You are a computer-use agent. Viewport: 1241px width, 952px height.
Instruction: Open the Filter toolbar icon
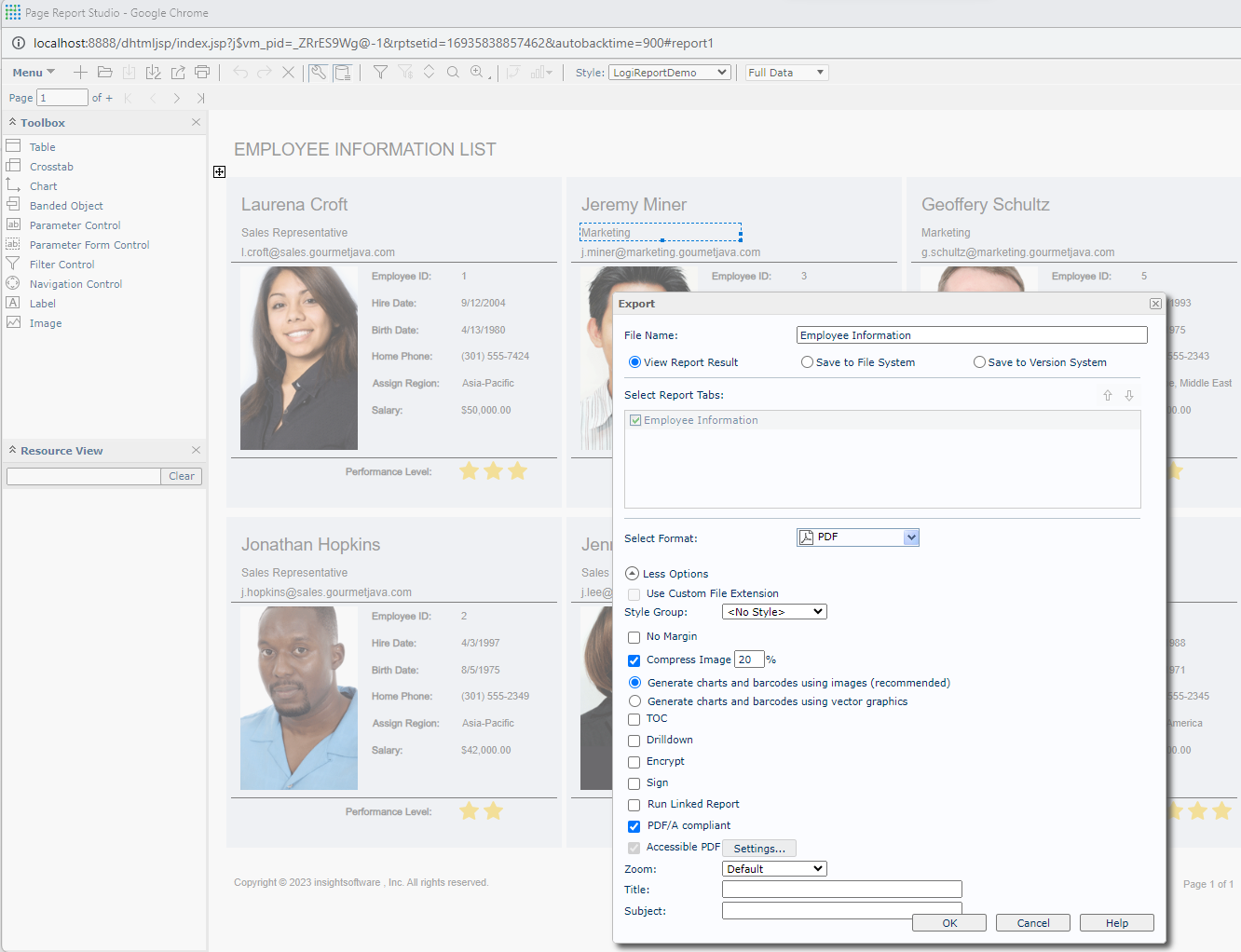pyautogui.click(x=380, y=72)
